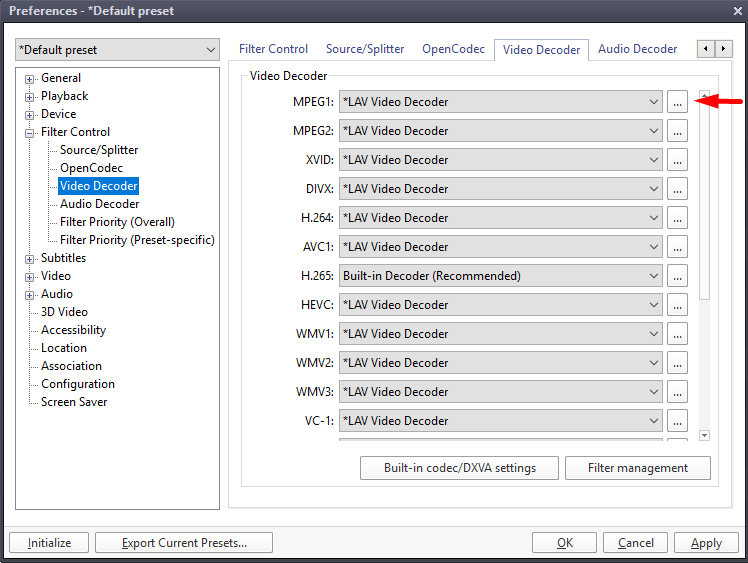Open settings button for HEVC decoder

point(677,305)
